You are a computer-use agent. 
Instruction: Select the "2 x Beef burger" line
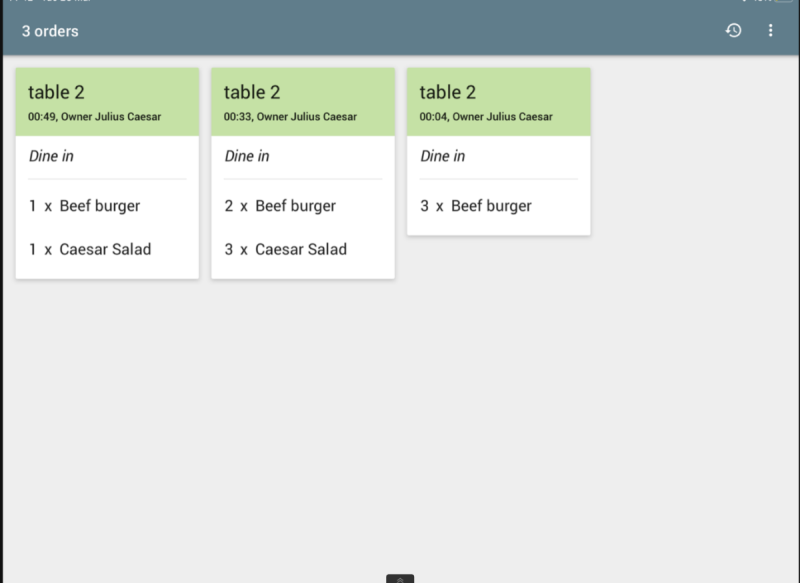click(280, 206)
